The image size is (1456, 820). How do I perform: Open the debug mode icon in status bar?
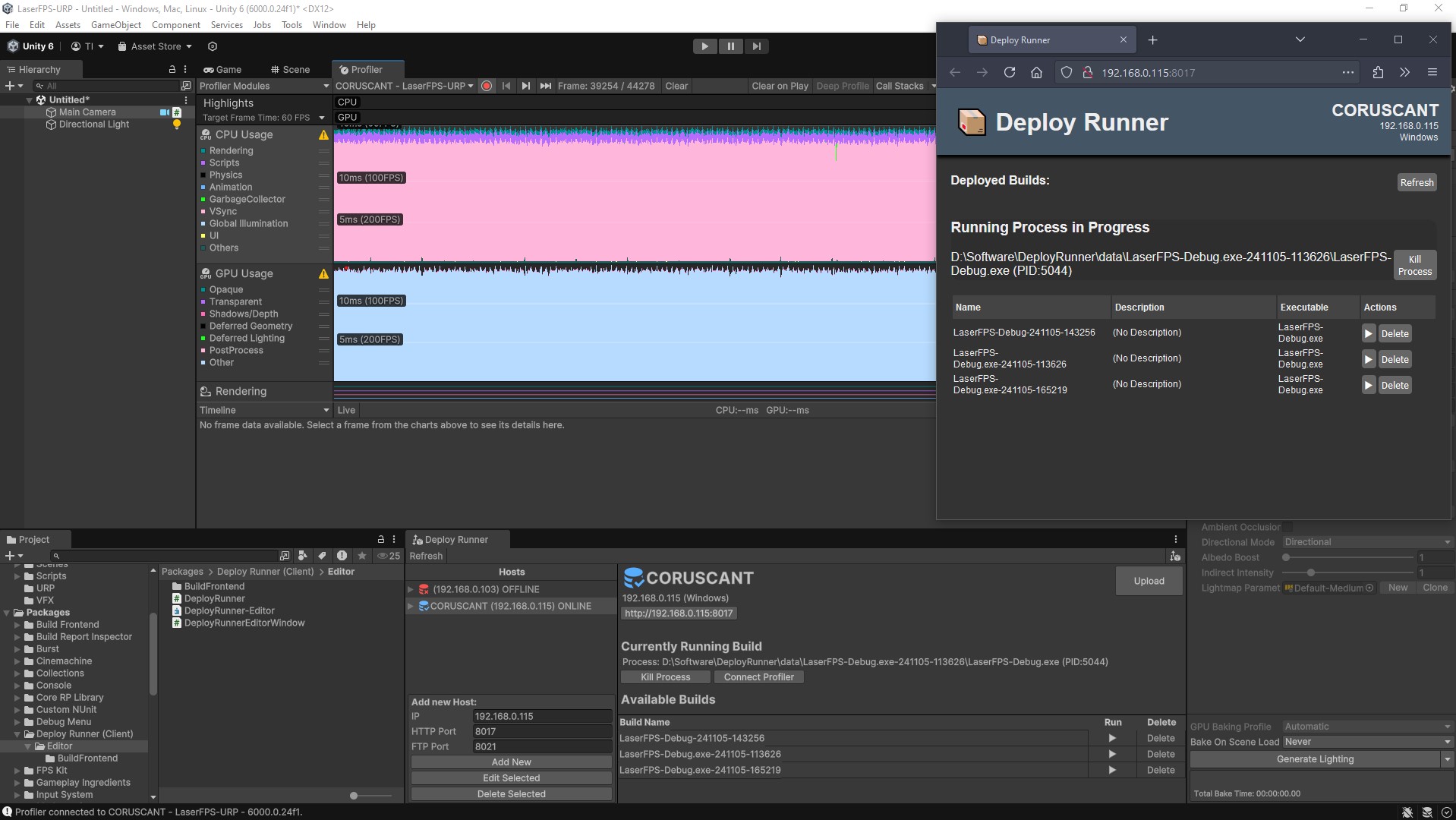1407,812
